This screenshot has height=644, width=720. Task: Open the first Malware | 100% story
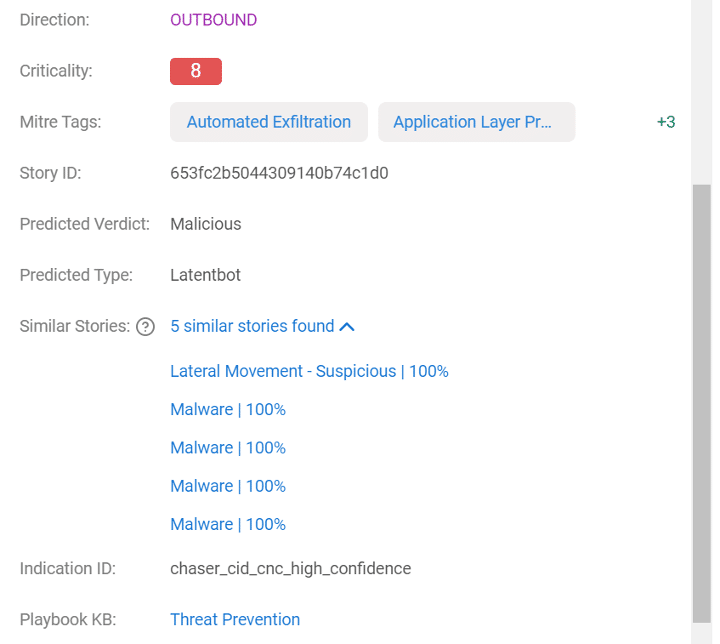(228, 409)
